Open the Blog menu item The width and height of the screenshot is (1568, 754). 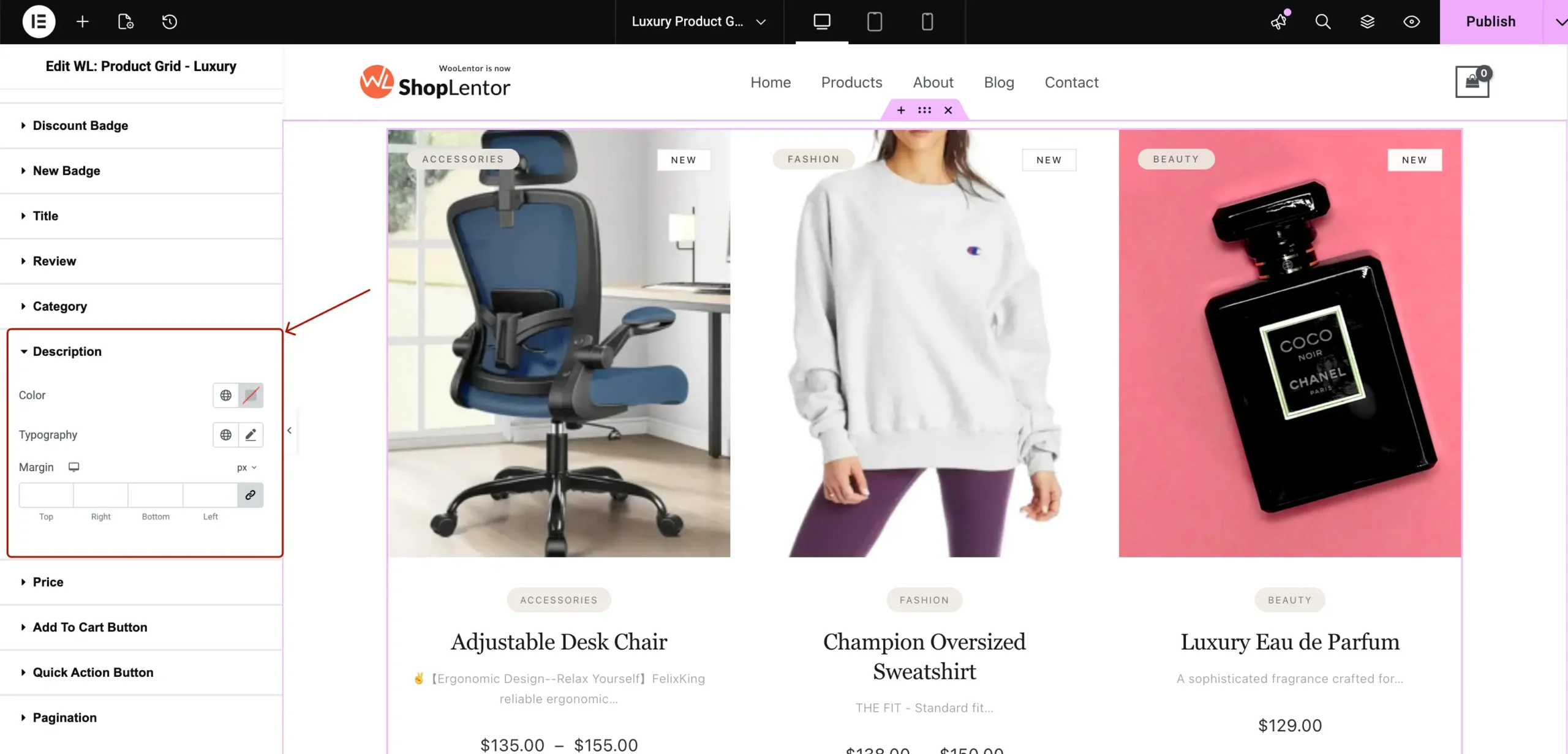(999, 82)
